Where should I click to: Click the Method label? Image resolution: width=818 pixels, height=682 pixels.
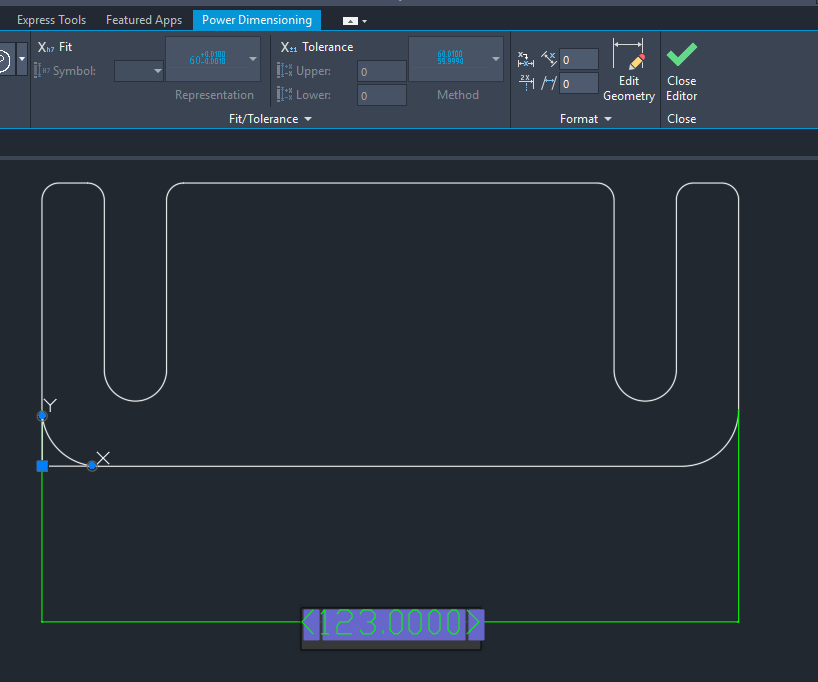(458, 95)
